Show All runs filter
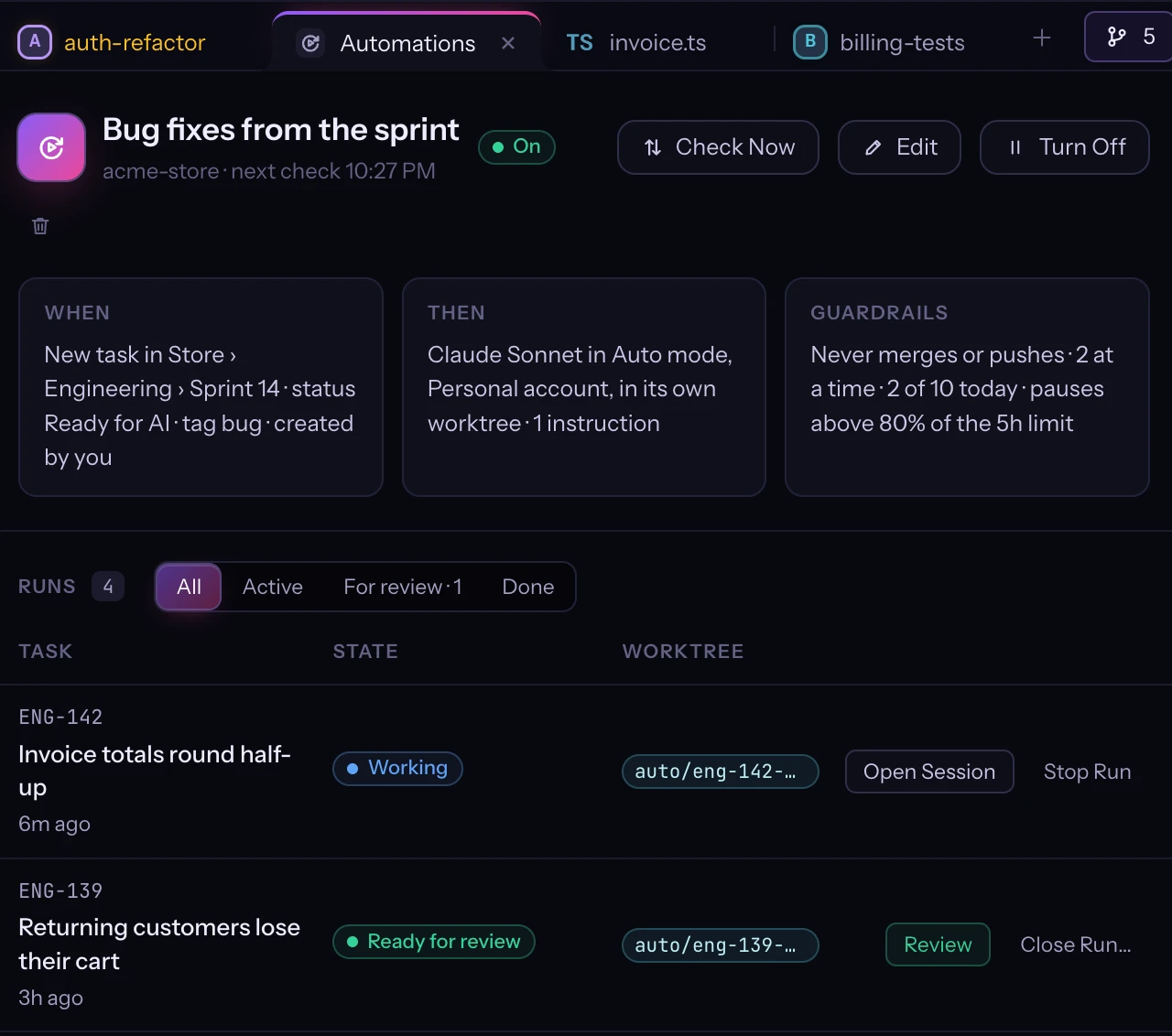The height and width of the screenshot is (1036, 1172). pyautogui.click(x=189, y=587)
